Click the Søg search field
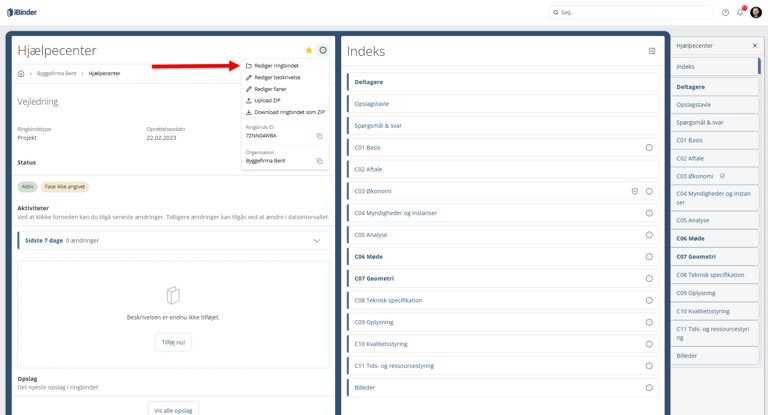This screenshot has height=415, width=768. point(630,12)
